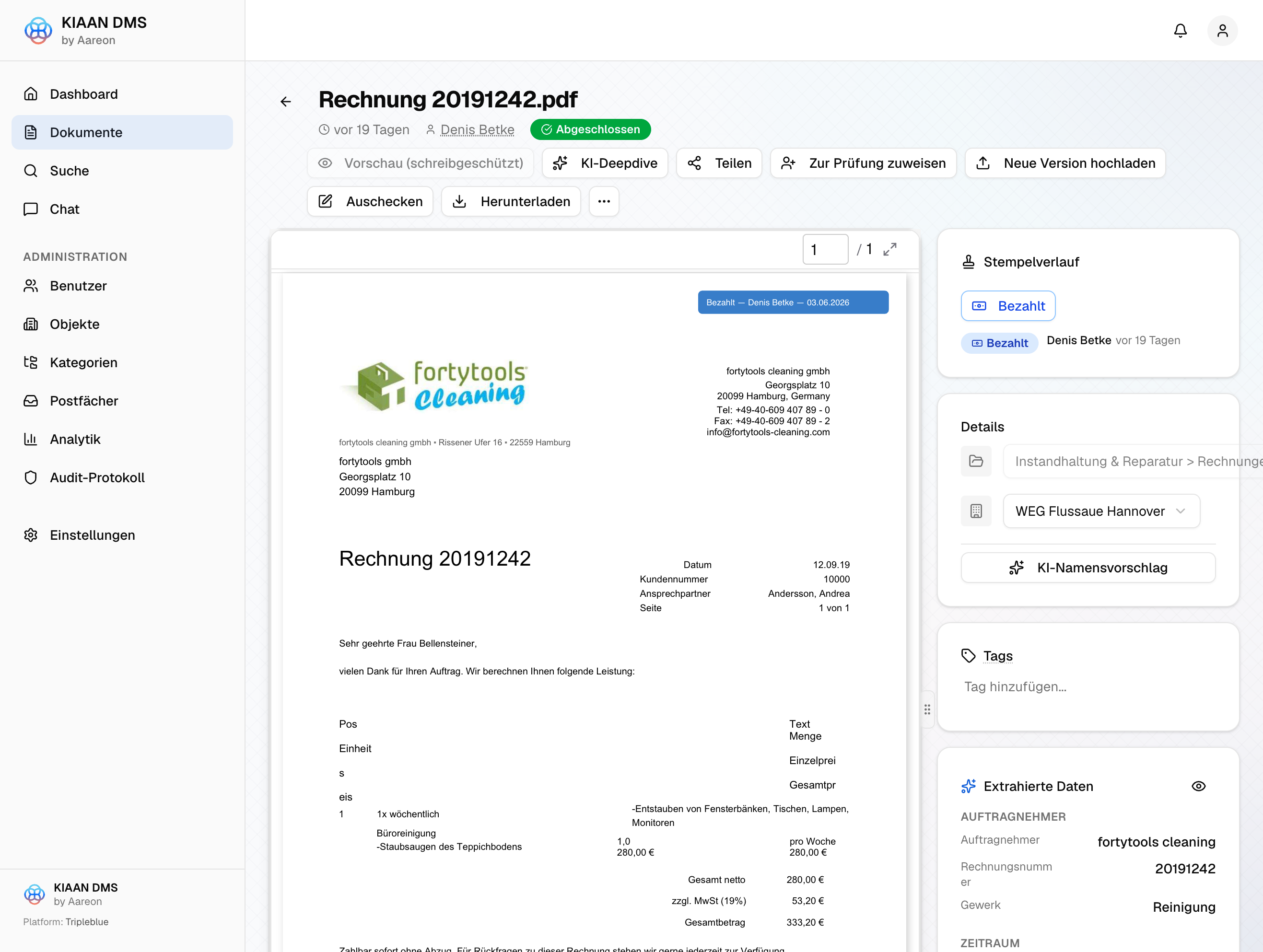Select Dokumente in the sidebar

122,132
